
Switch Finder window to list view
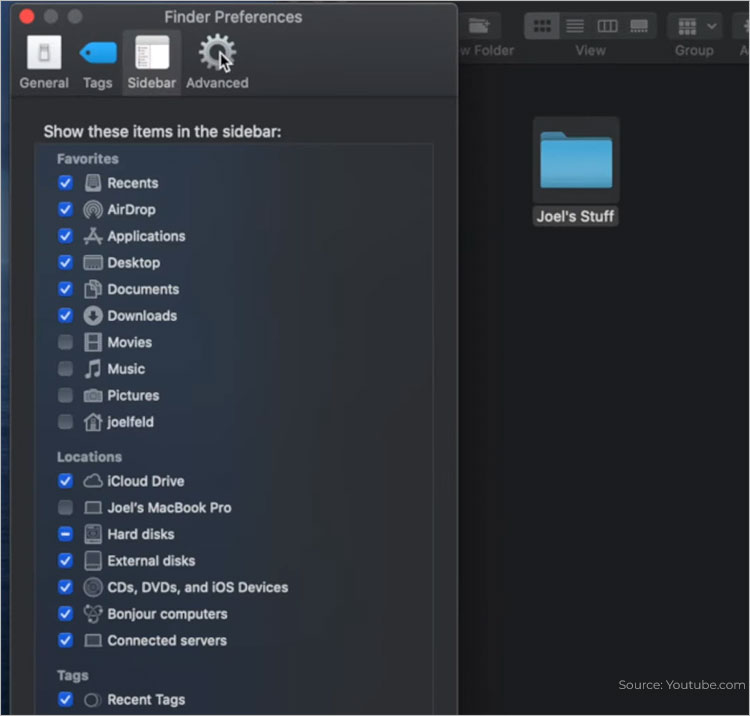pyautogui.click(x=574, y=25)
